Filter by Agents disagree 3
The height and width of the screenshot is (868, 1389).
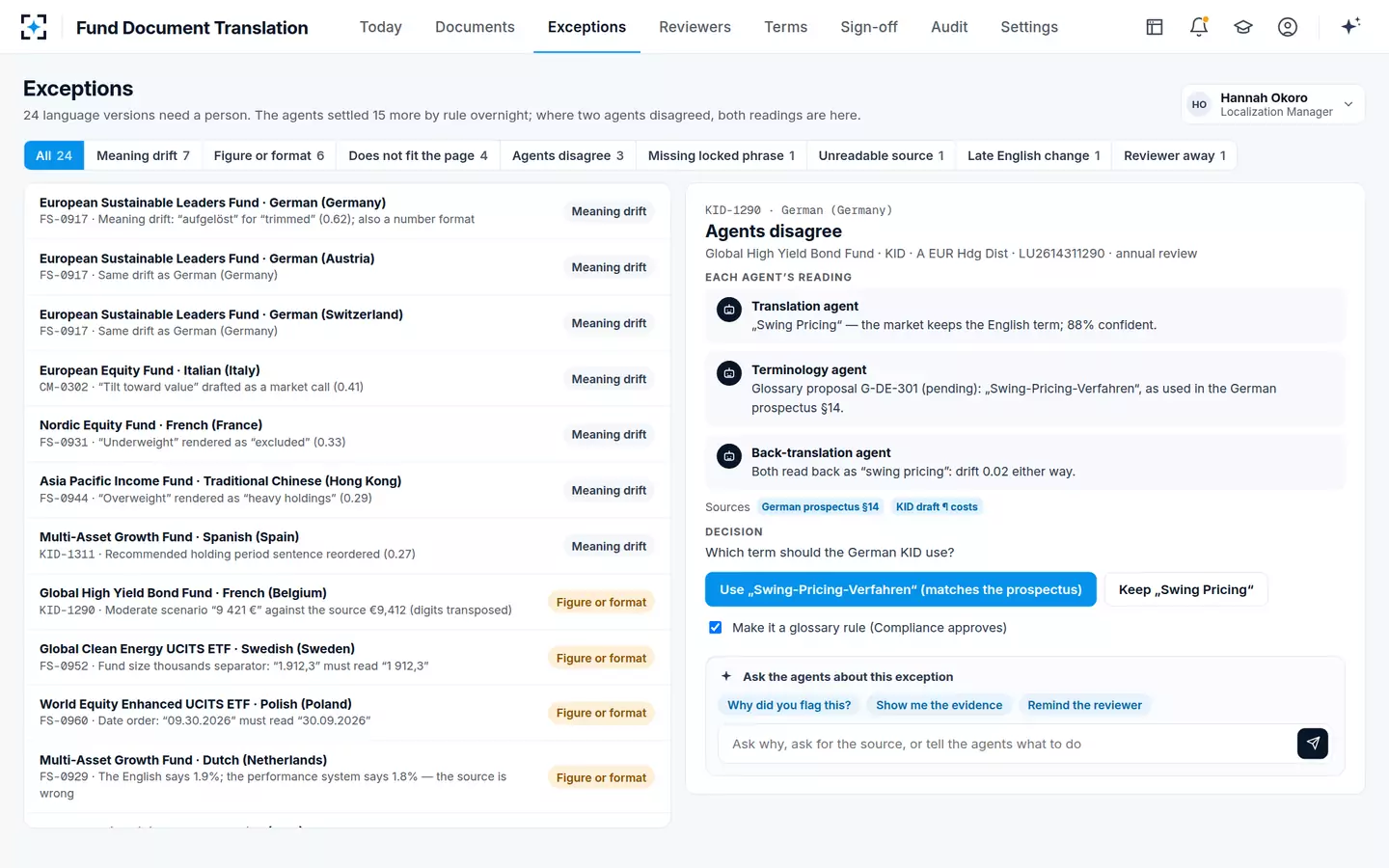click(568, 155)
